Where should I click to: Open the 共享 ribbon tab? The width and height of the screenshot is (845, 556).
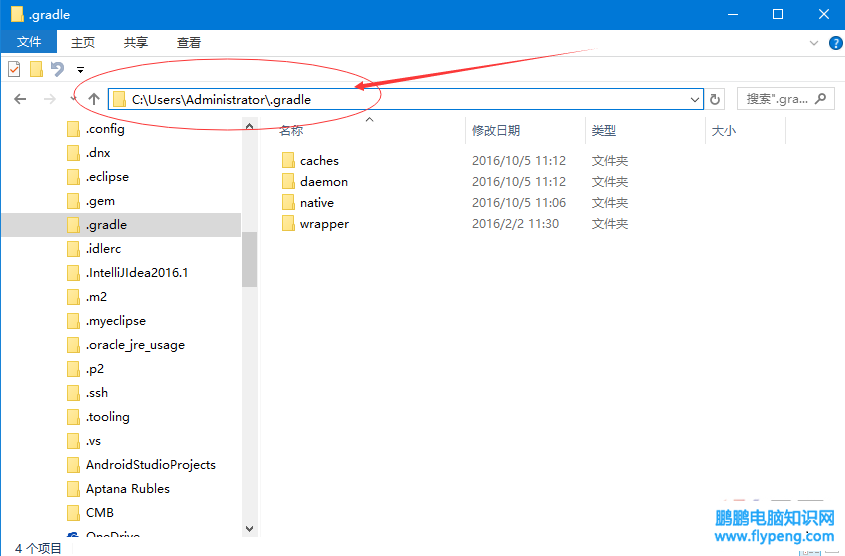(136, 43)
